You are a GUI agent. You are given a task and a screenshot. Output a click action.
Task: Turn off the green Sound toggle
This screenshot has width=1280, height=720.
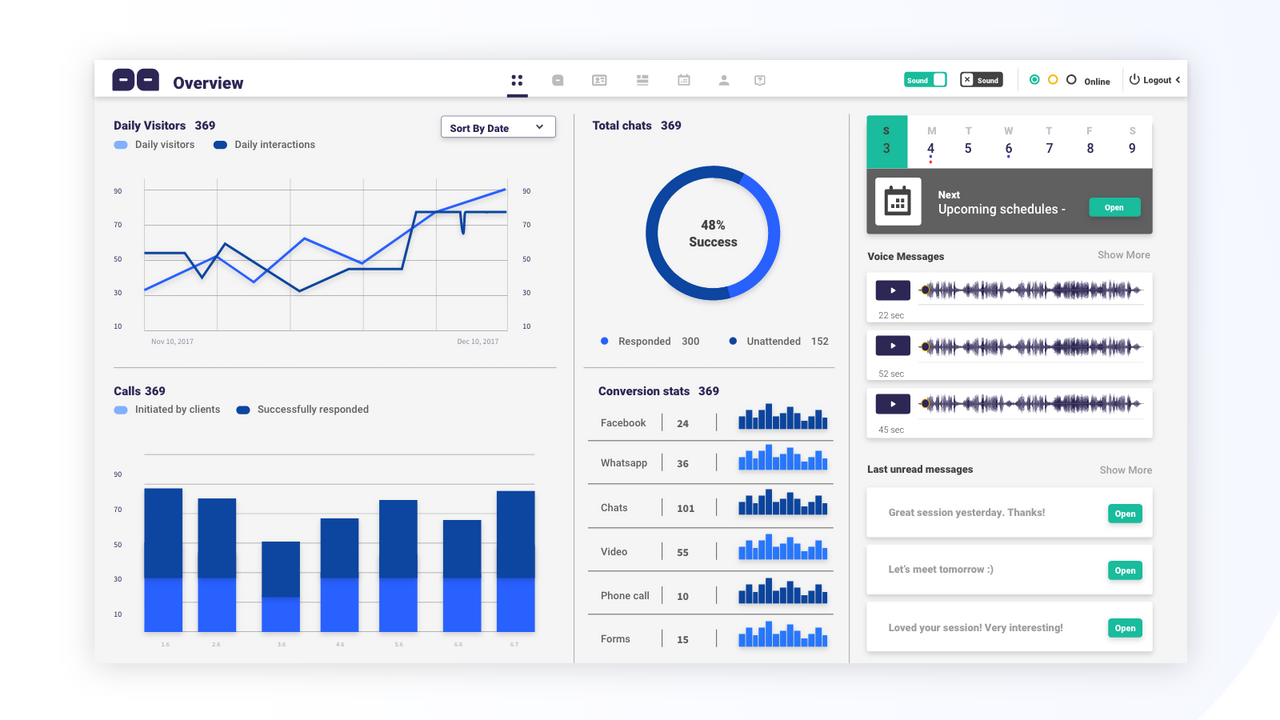pos(925,78)
